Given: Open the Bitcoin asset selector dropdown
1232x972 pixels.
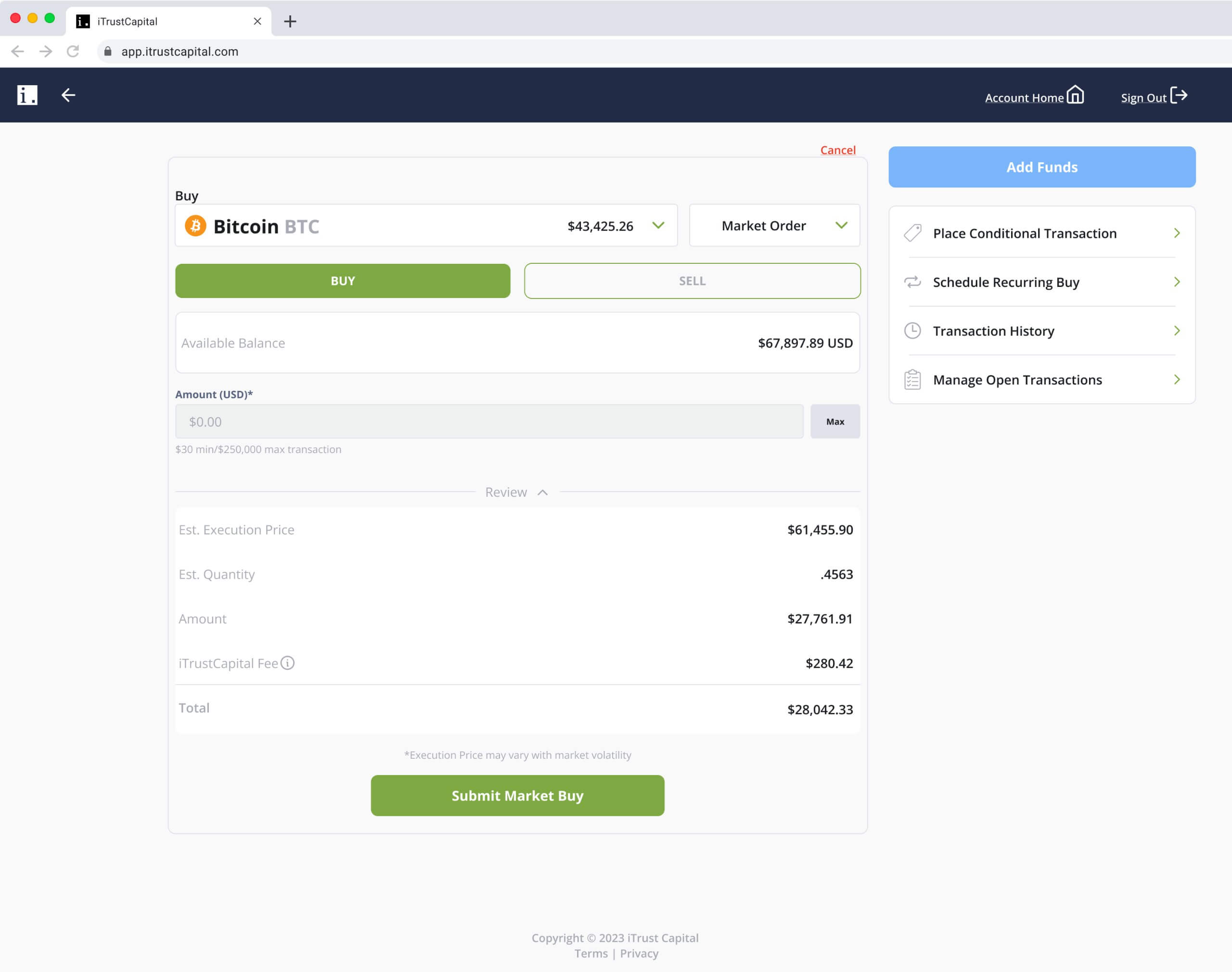Looking at the screenshot, I should pos(426,225).
